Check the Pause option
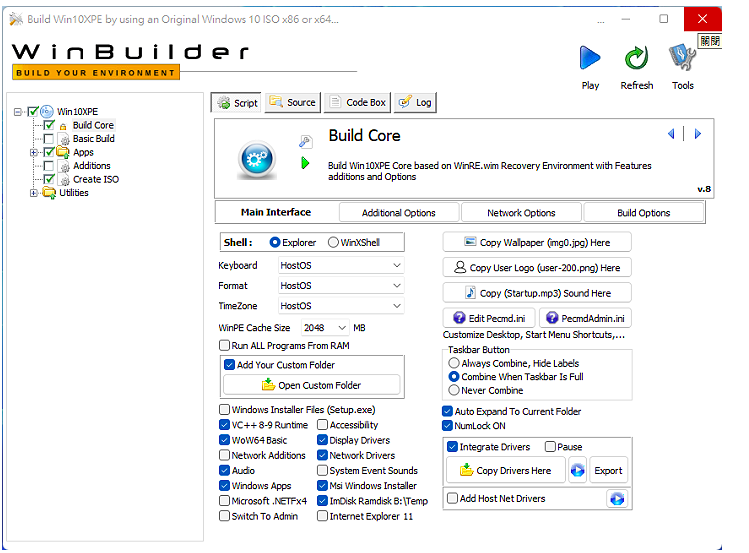Viewport: 749px width, 553px height. 550,447
